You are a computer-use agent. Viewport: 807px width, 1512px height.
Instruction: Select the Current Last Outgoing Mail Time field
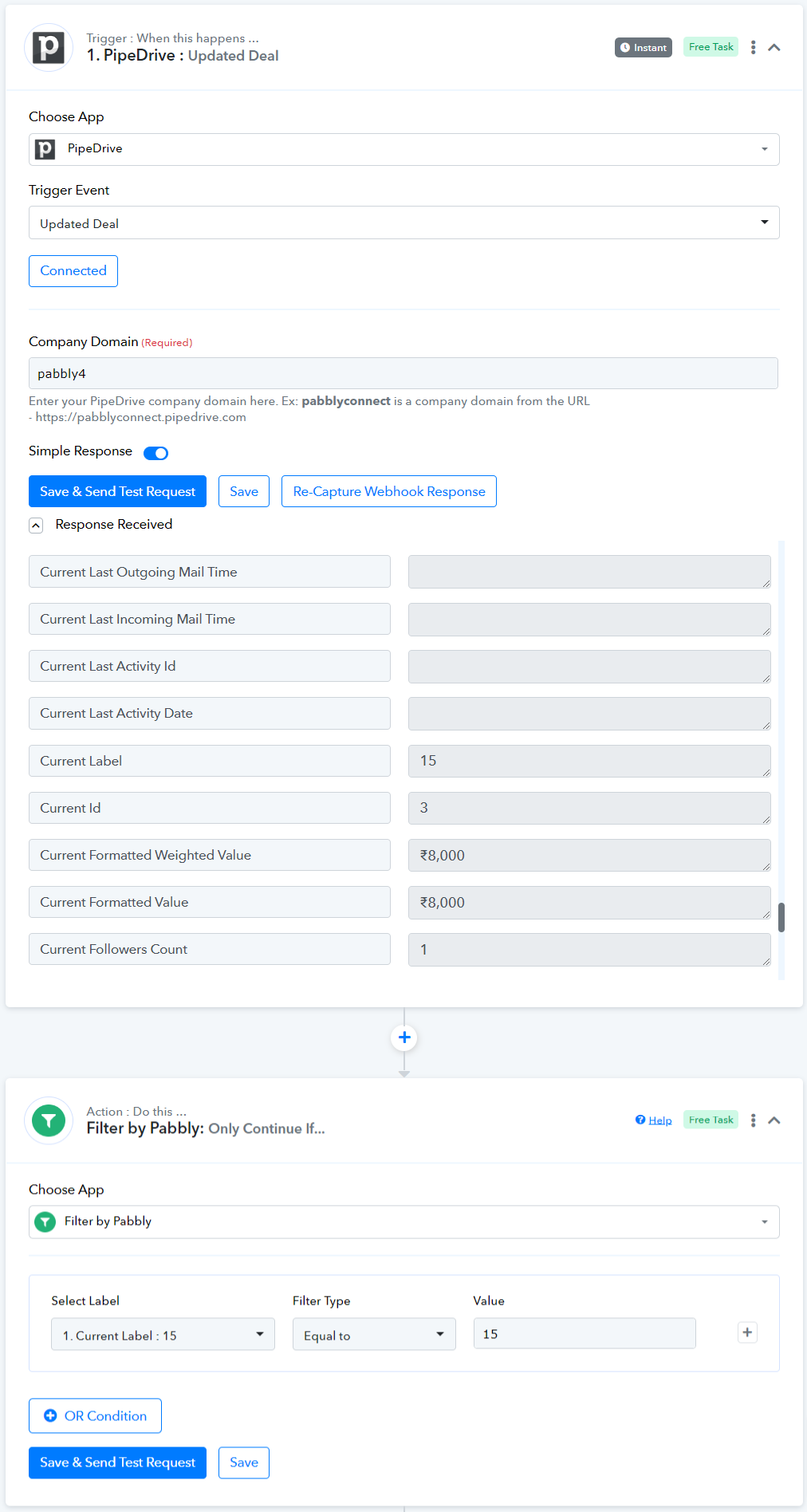tap(210, 572)
